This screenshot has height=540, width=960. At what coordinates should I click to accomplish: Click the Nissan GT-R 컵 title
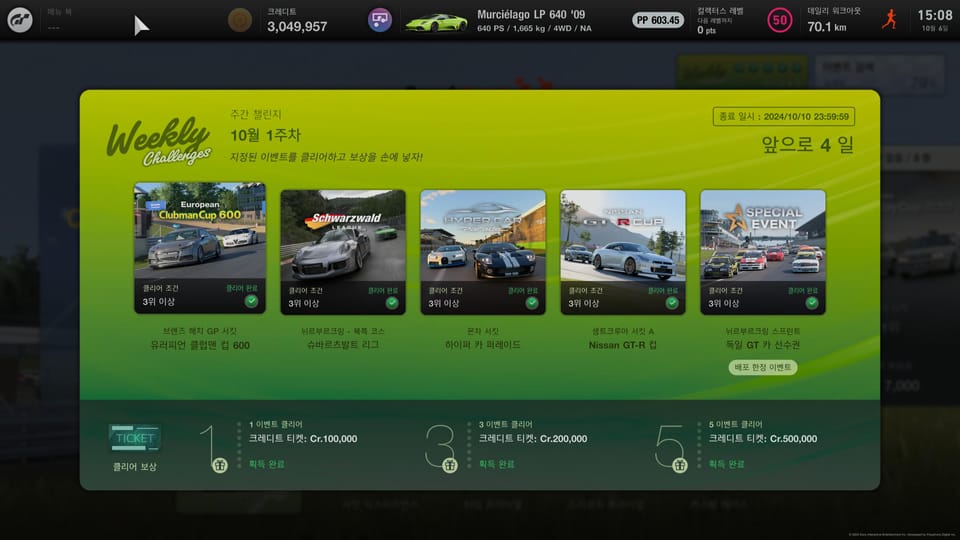click(x=623, y=345)
